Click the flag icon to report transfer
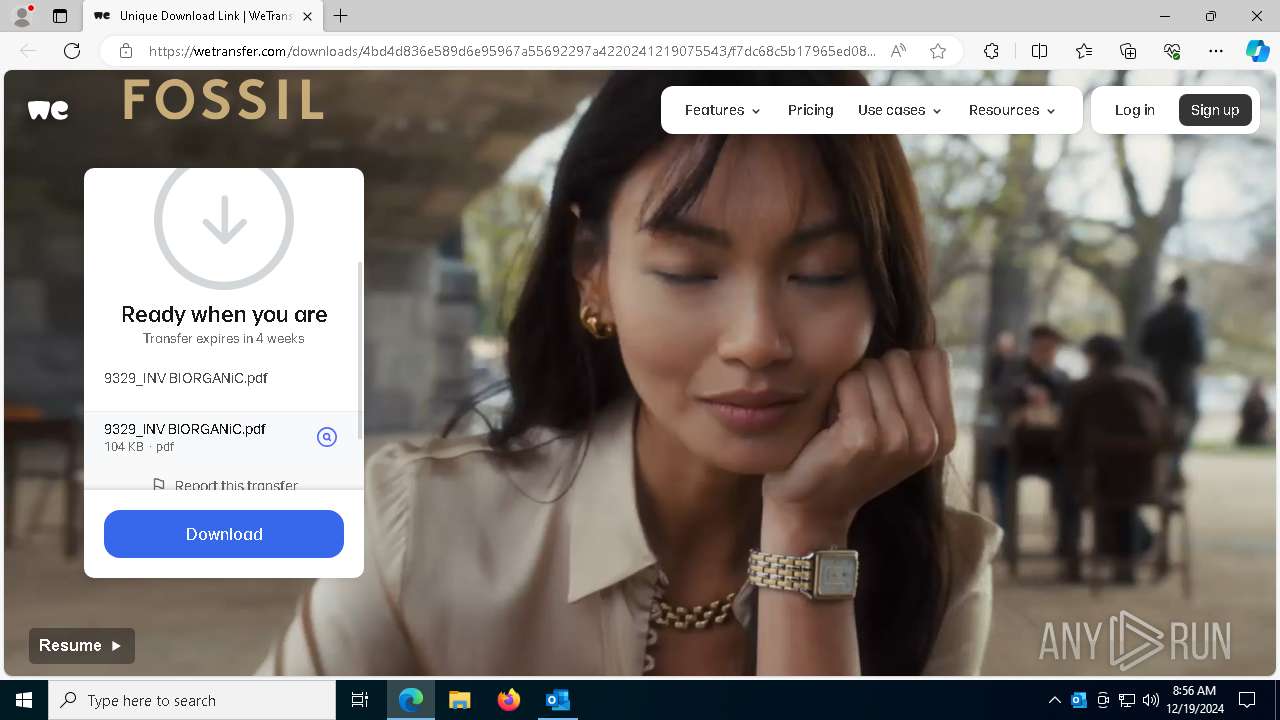 [x=158, y=485]
